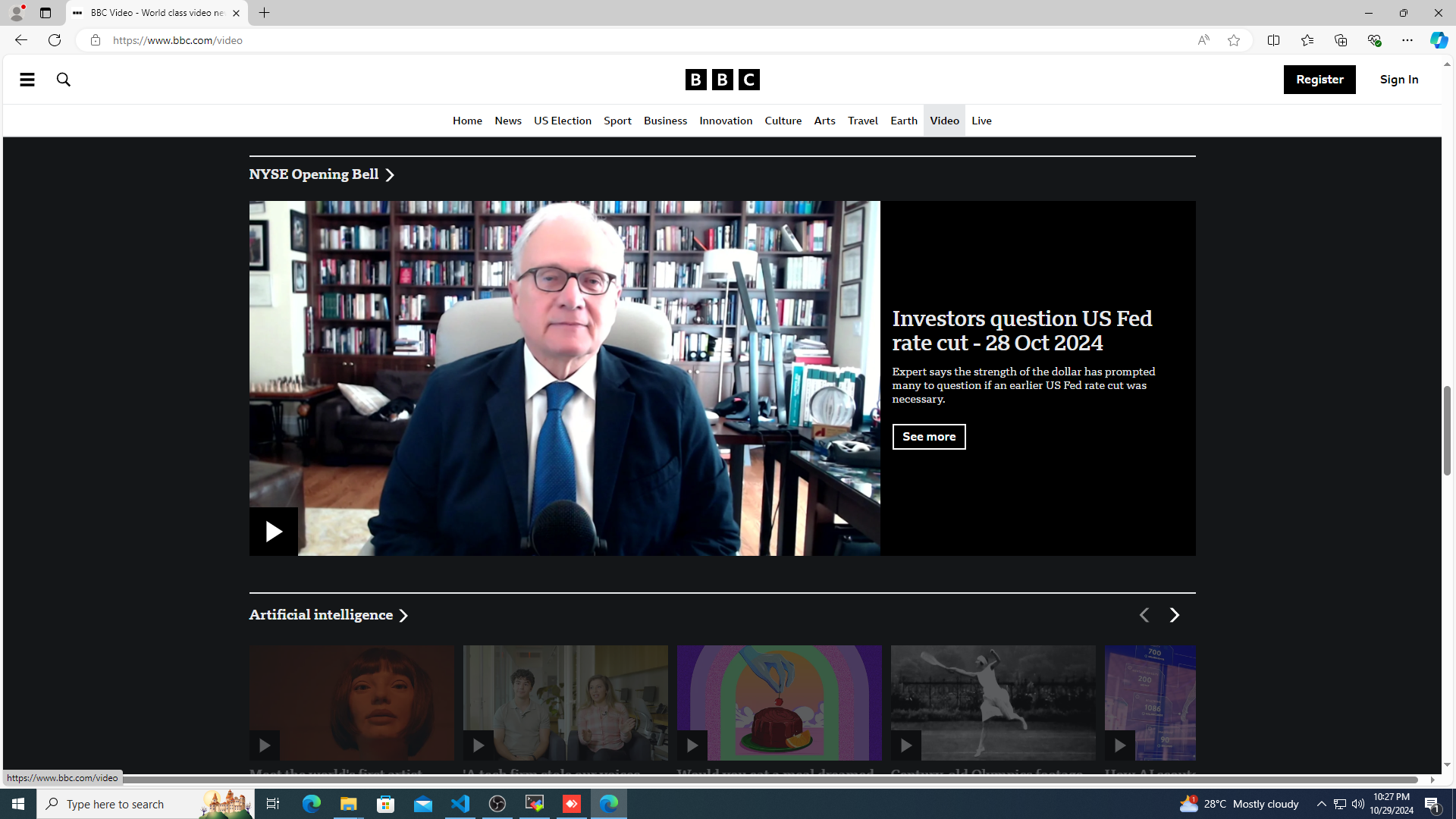Click the browser Back arrow
The width and height of the screenshot is (1456, 819).
tap(20, 40)
